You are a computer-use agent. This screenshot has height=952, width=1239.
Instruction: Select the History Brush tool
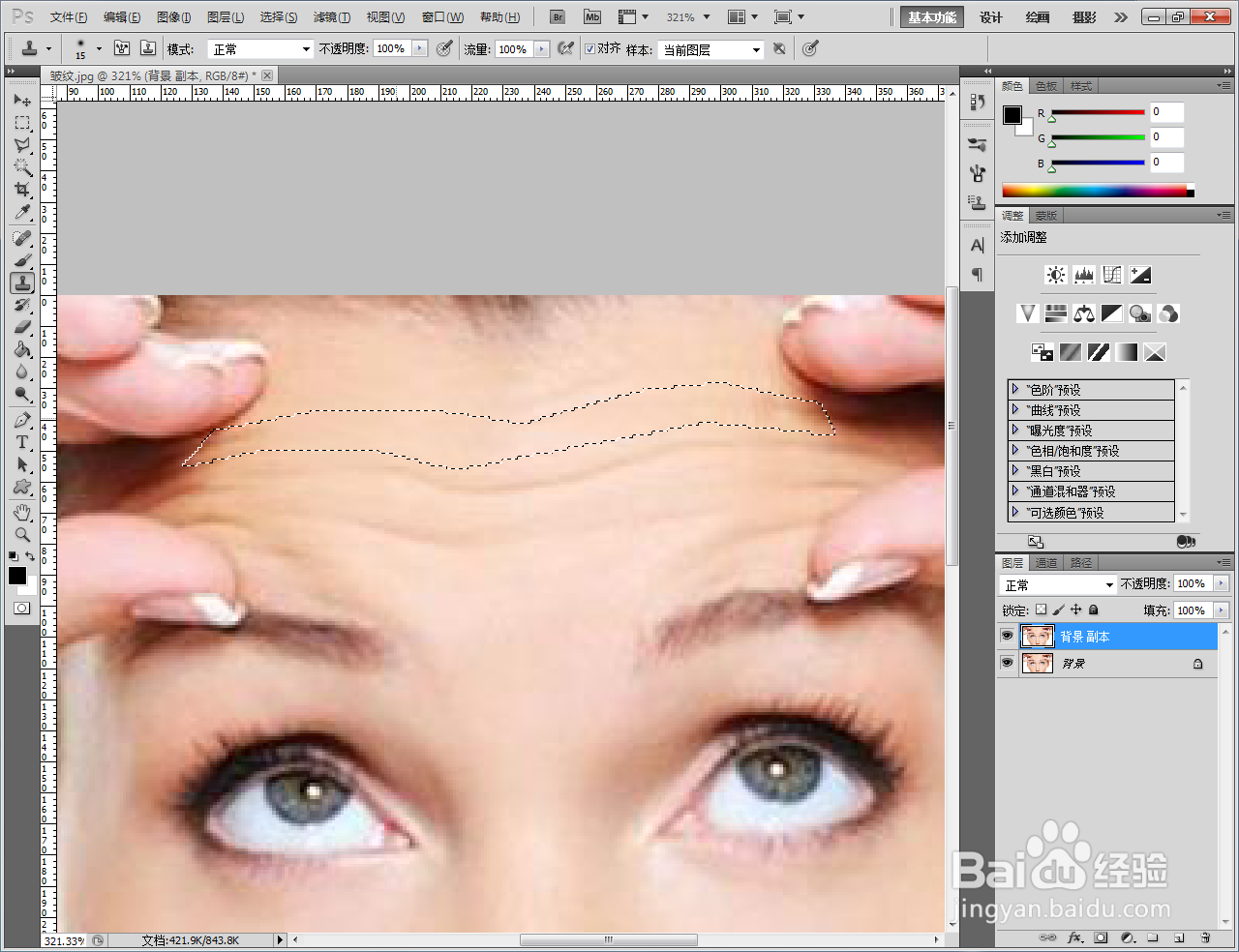point(22,305)
